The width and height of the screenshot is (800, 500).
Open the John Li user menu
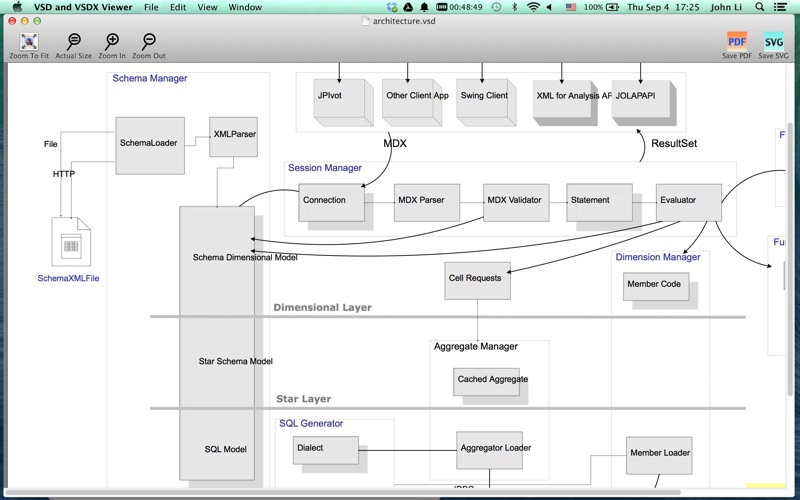click(x=729, y=7)
